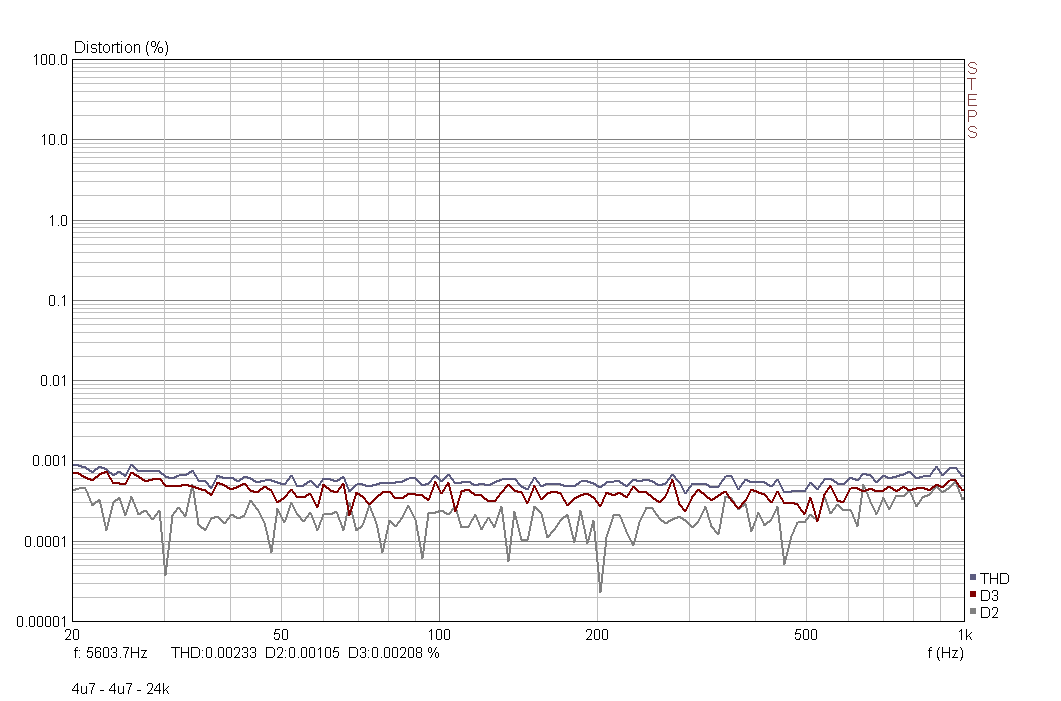Click the 10.0 y-axis tick label

54,140
